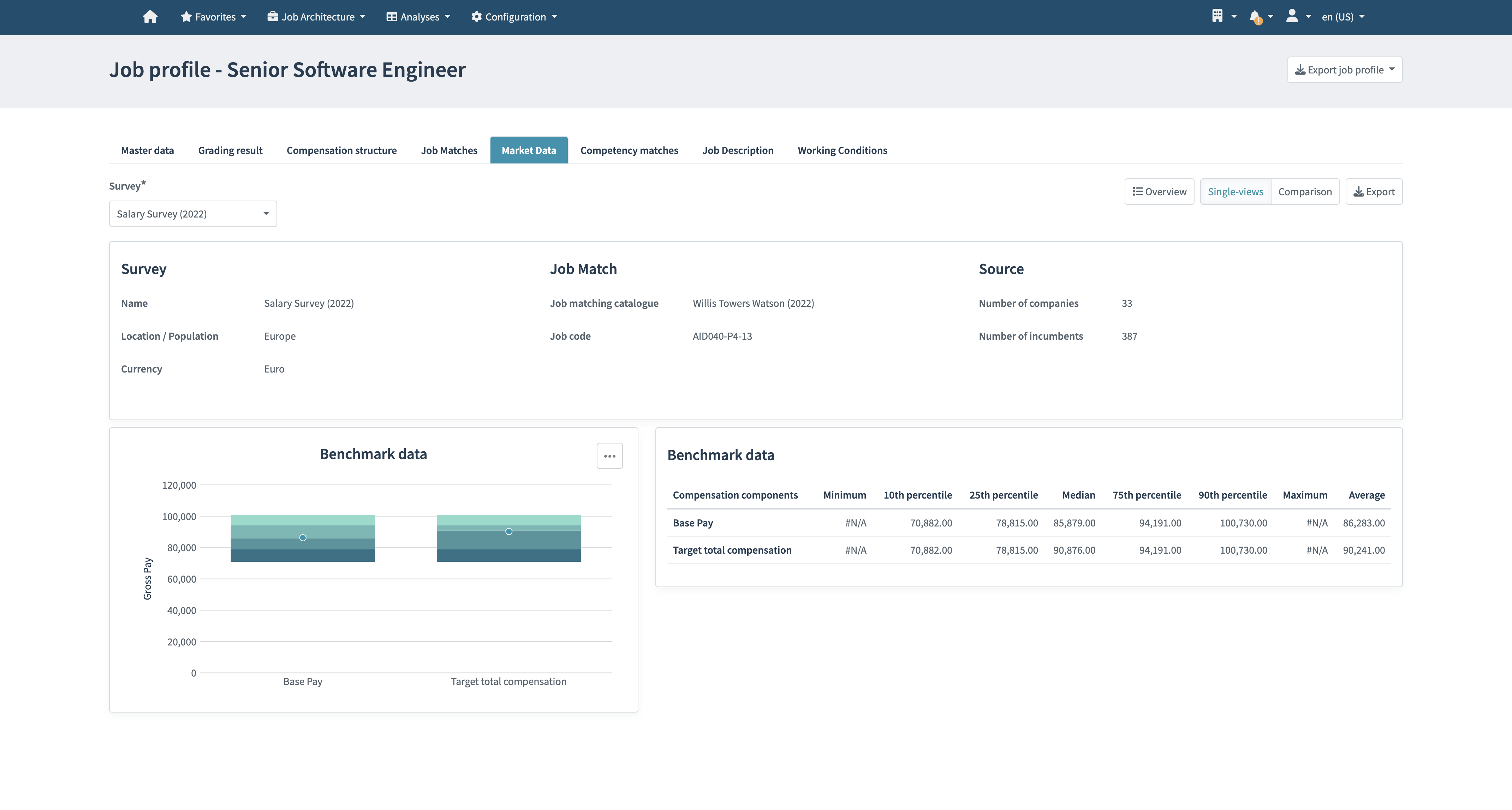Open the chart options ellipsis on Benchmark data

[609, 455]
